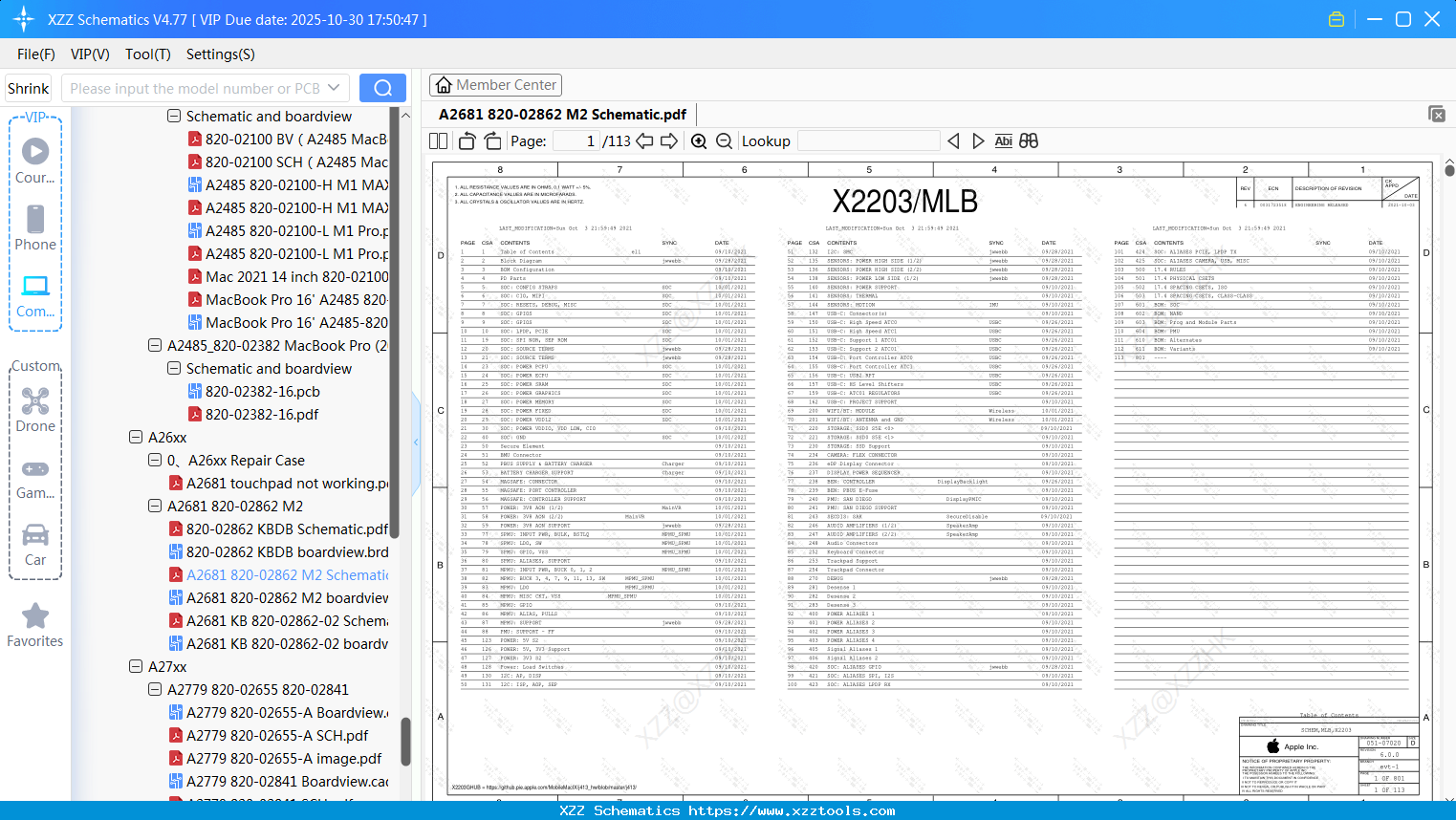
Task: Open Favorites star in sidebar
Action: 35,625
